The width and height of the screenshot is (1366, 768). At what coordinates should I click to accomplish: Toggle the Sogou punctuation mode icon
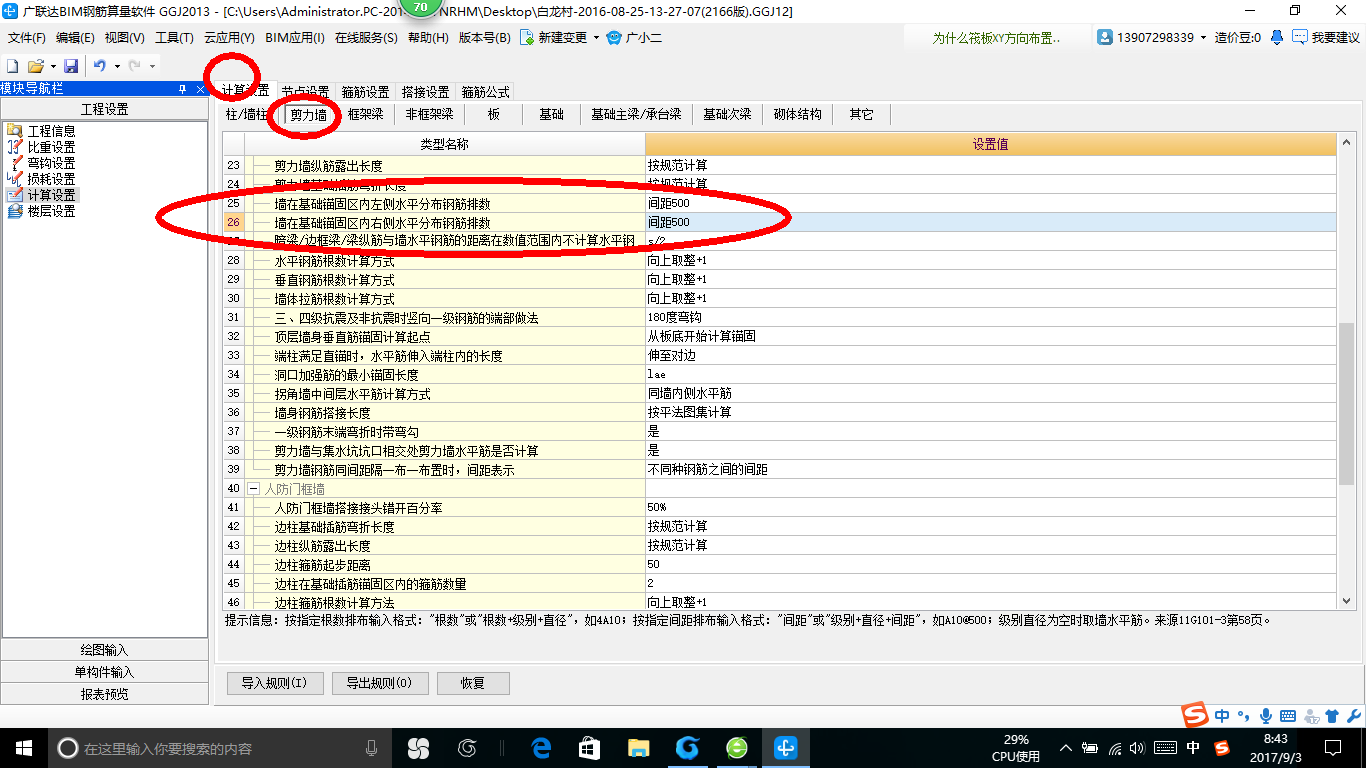click(1245, 716)
